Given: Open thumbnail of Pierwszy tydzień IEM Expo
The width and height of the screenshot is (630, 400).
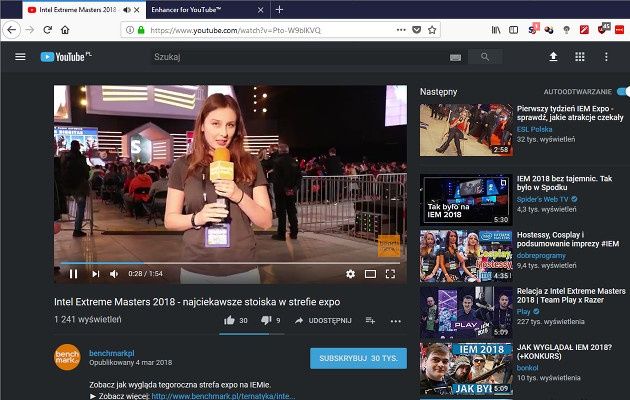Looking at the screenshot, I should click(466, 130).
